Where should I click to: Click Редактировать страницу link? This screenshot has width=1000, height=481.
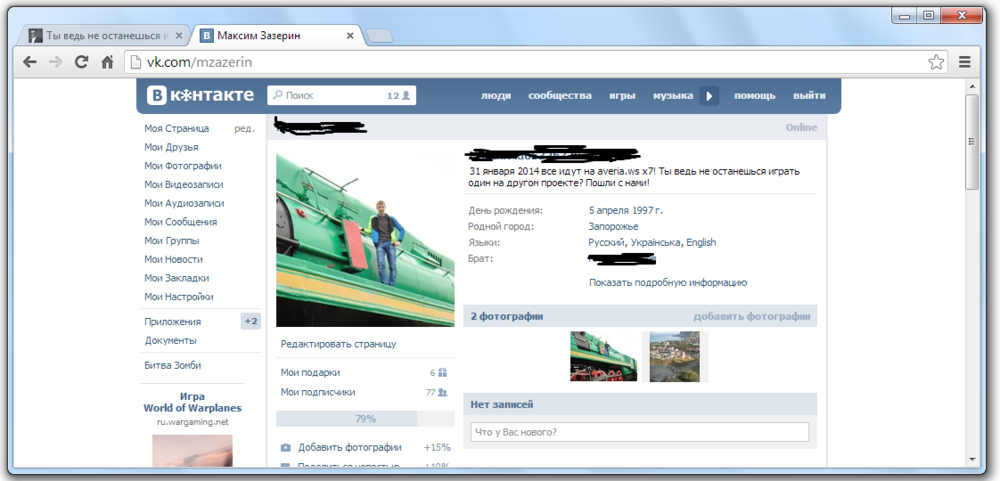(x=338, y=344)
